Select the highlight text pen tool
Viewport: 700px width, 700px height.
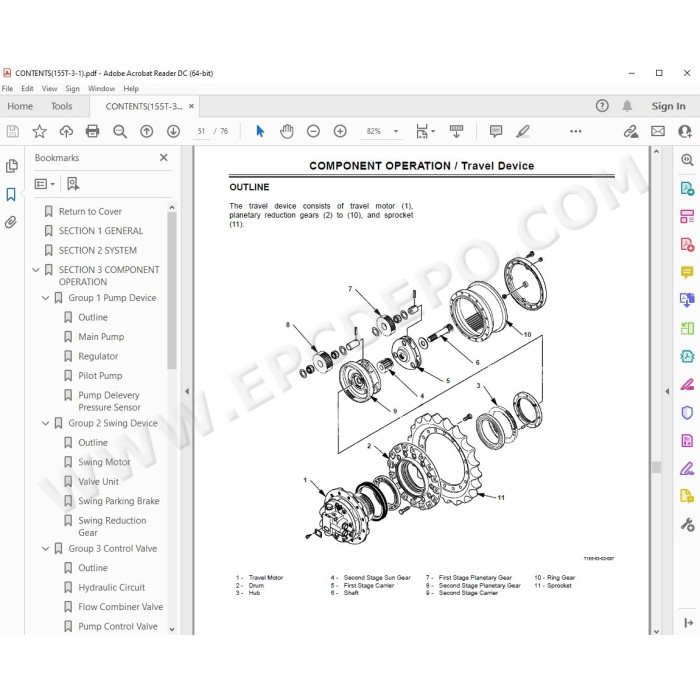coord(522,131)
